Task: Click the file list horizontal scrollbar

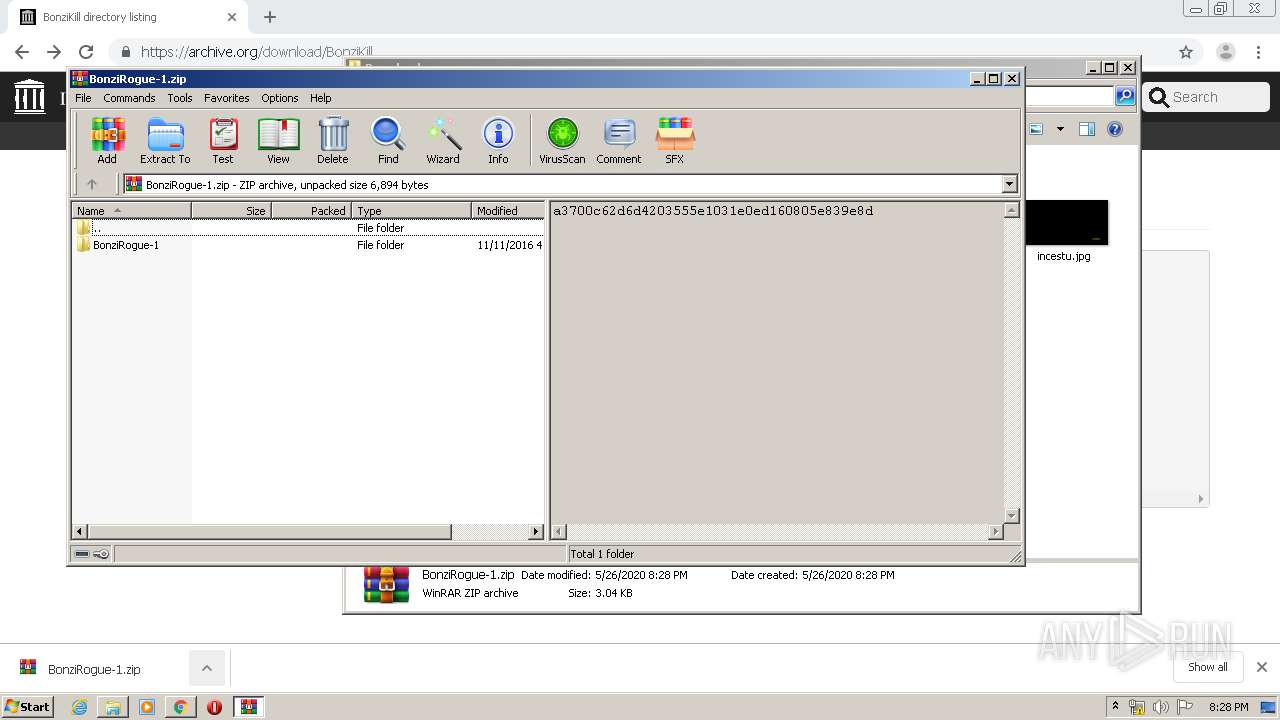Action: (270, 532)
